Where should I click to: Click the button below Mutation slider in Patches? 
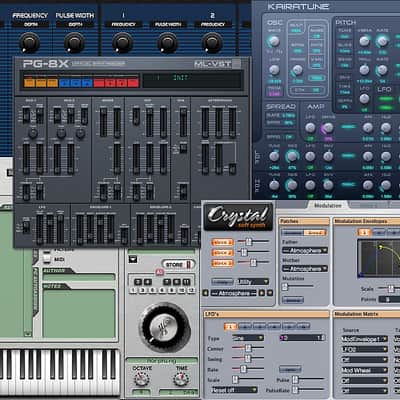[293, 300]
